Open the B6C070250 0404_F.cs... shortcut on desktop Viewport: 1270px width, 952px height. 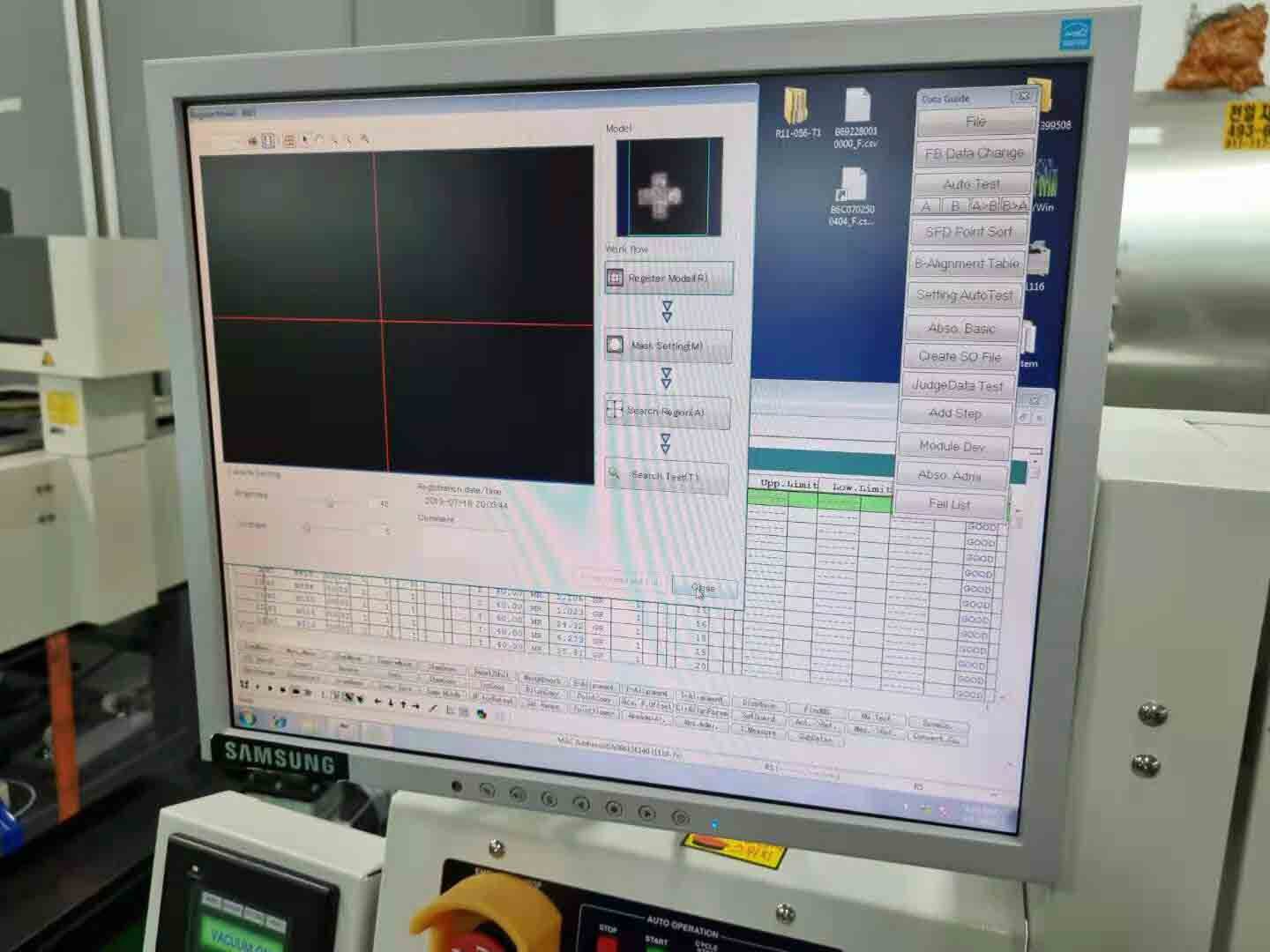(x=852, y=197)
